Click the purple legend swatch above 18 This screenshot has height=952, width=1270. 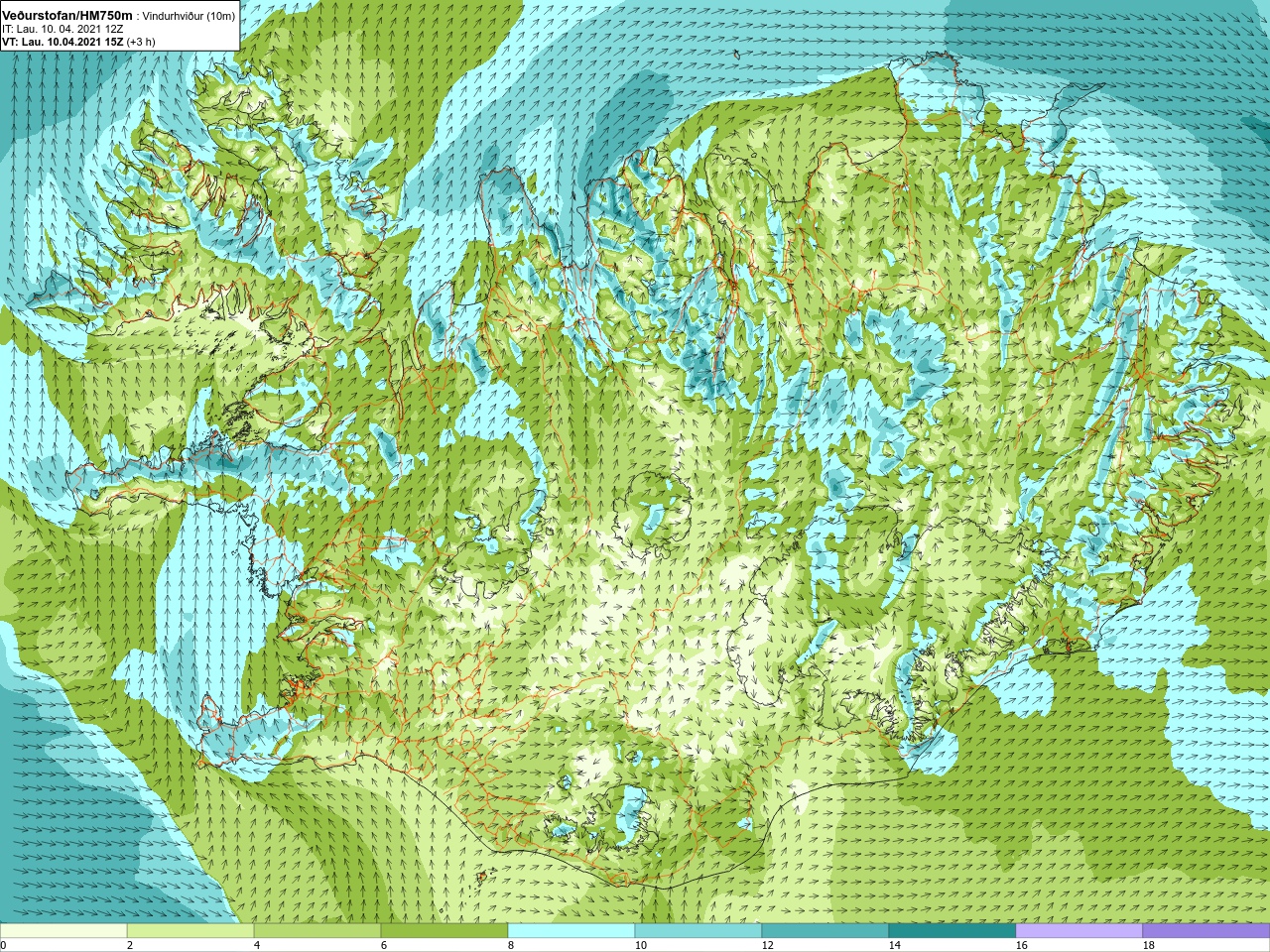pyautogui.click(x=1206, y=931)
